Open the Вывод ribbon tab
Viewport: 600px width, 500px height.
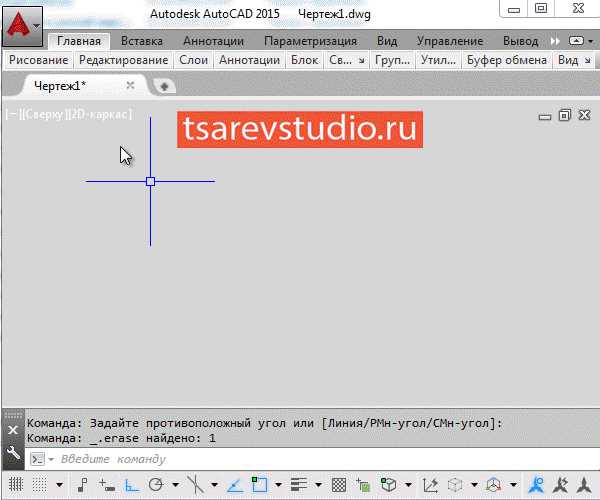tap(520, 41)
